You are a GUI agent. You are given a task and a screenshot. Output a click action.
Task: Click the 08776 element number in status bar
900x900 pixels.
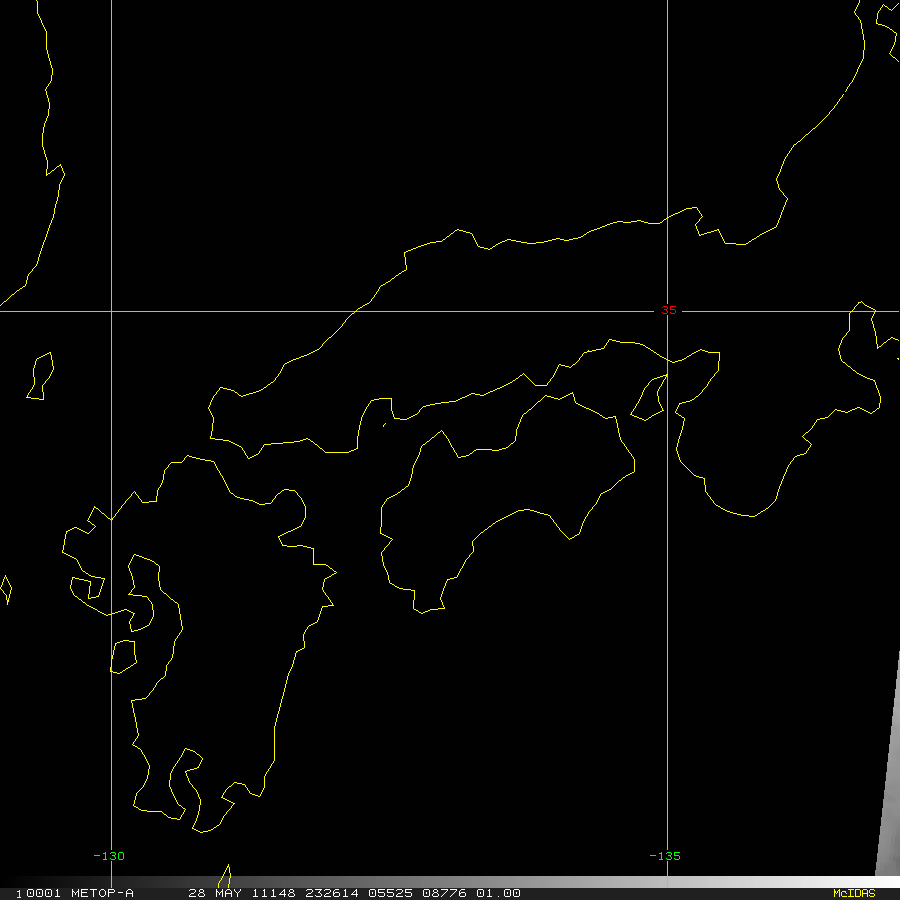coord(443,893)
